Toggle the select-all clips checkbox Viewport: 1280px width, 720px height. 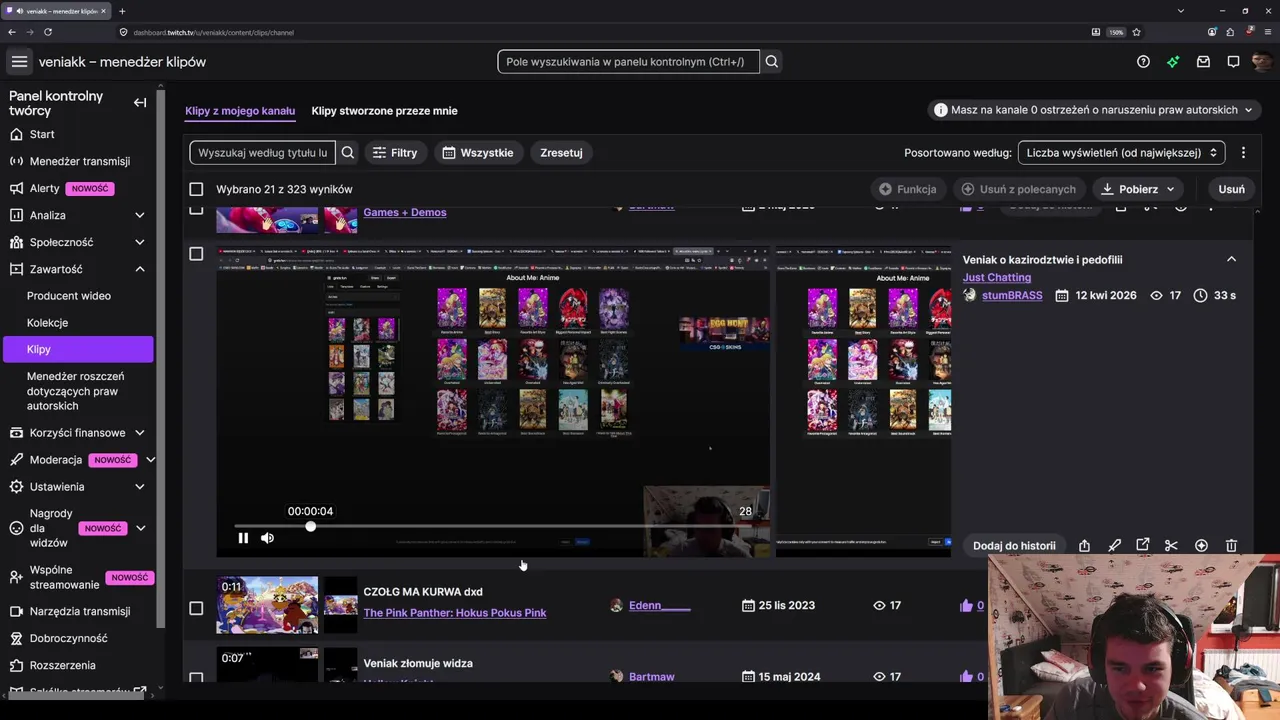tap(196, 189)
